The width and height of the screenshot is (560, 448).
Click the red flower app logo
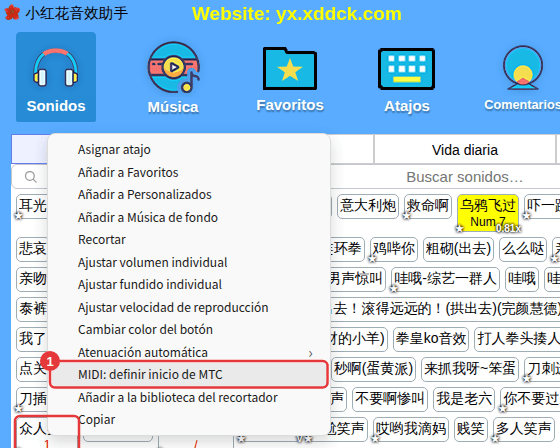coord(12,13)
